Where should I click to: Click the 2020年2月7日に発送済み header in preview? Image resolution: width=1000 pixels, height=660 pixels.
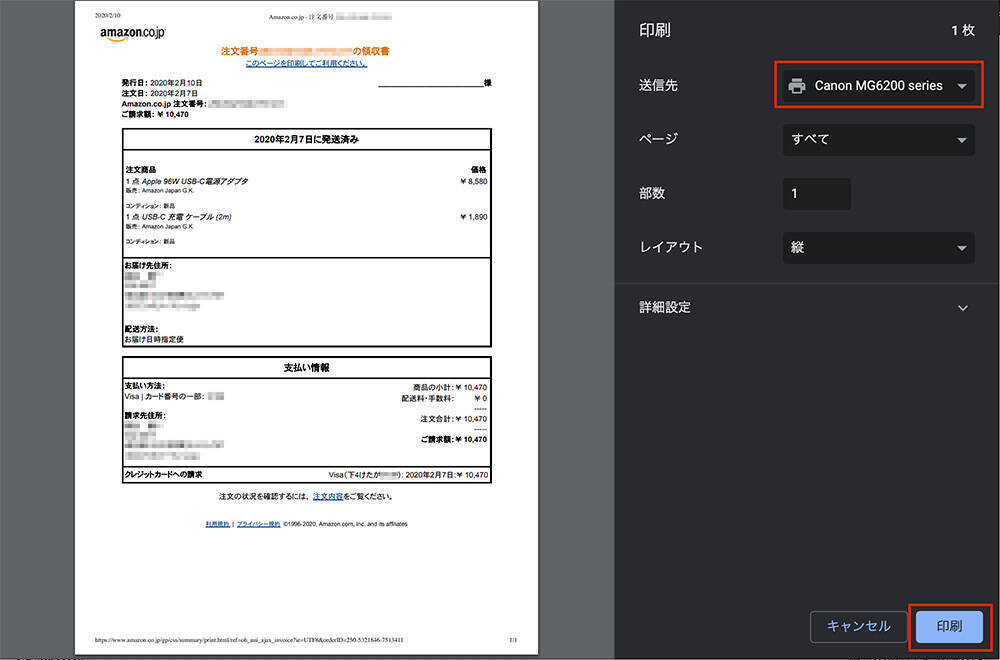pos(306,140)
